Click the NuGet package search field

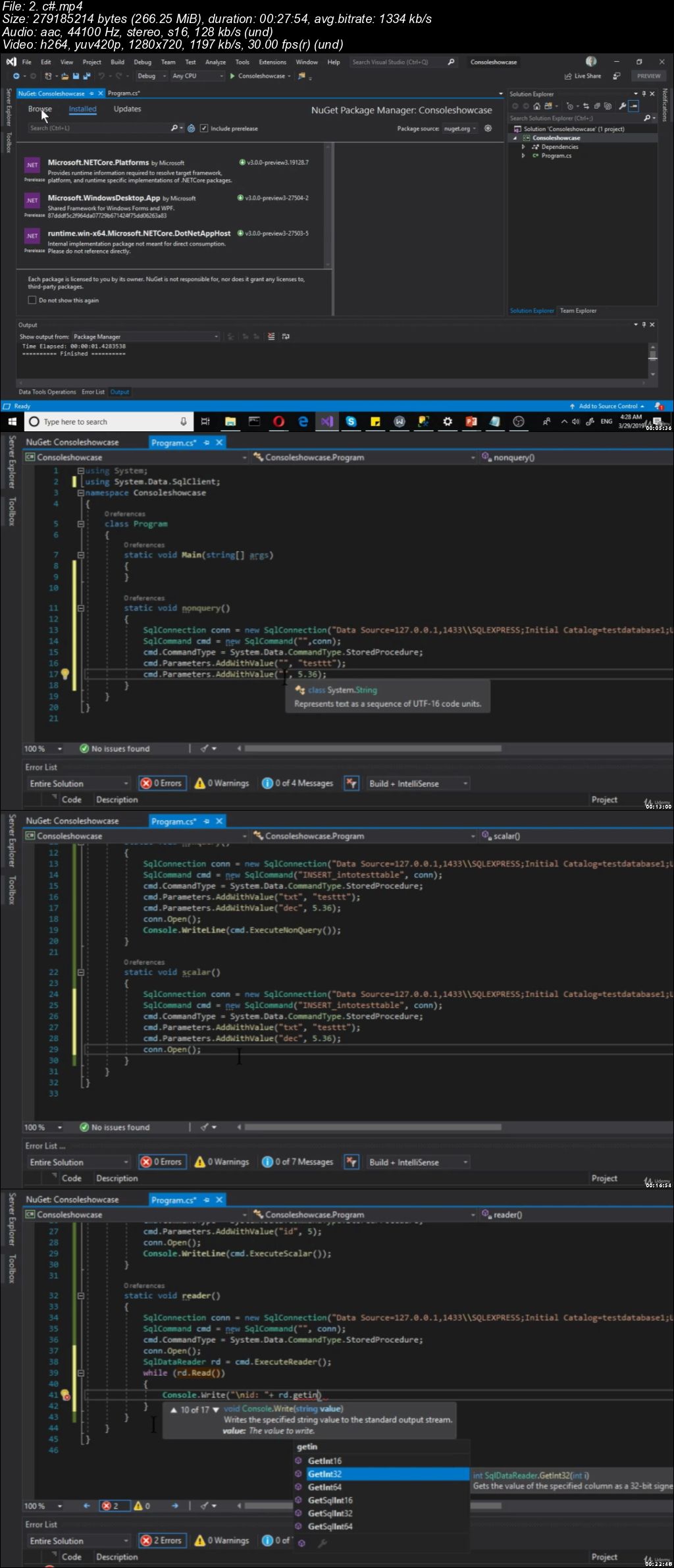coord(107,128)
